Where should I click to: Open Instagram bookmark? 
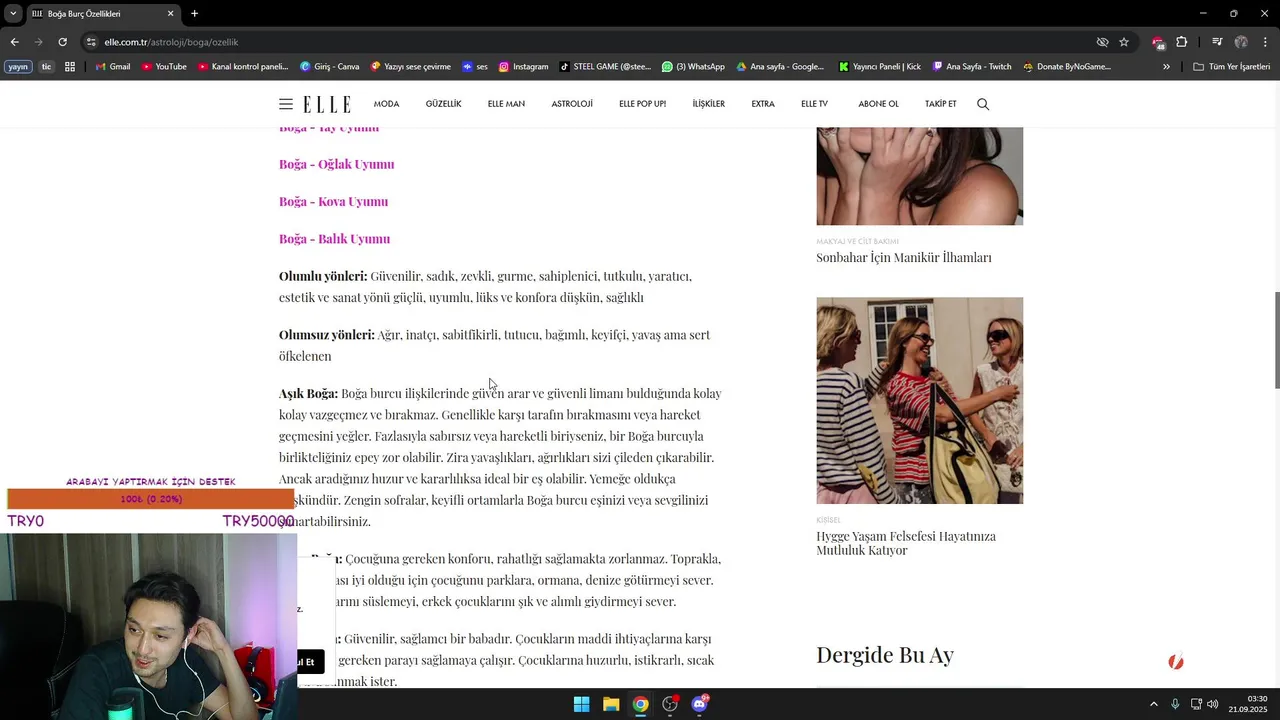coord(523,67)
